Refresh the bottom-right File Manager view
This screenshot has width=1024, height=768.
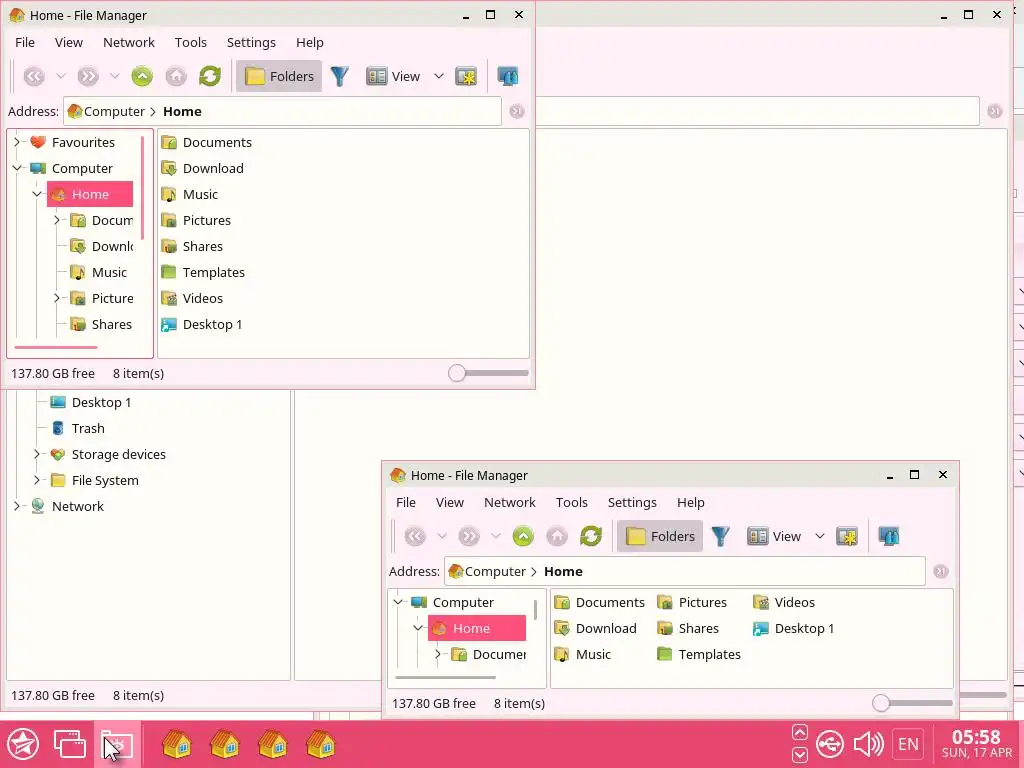point(591,536)
